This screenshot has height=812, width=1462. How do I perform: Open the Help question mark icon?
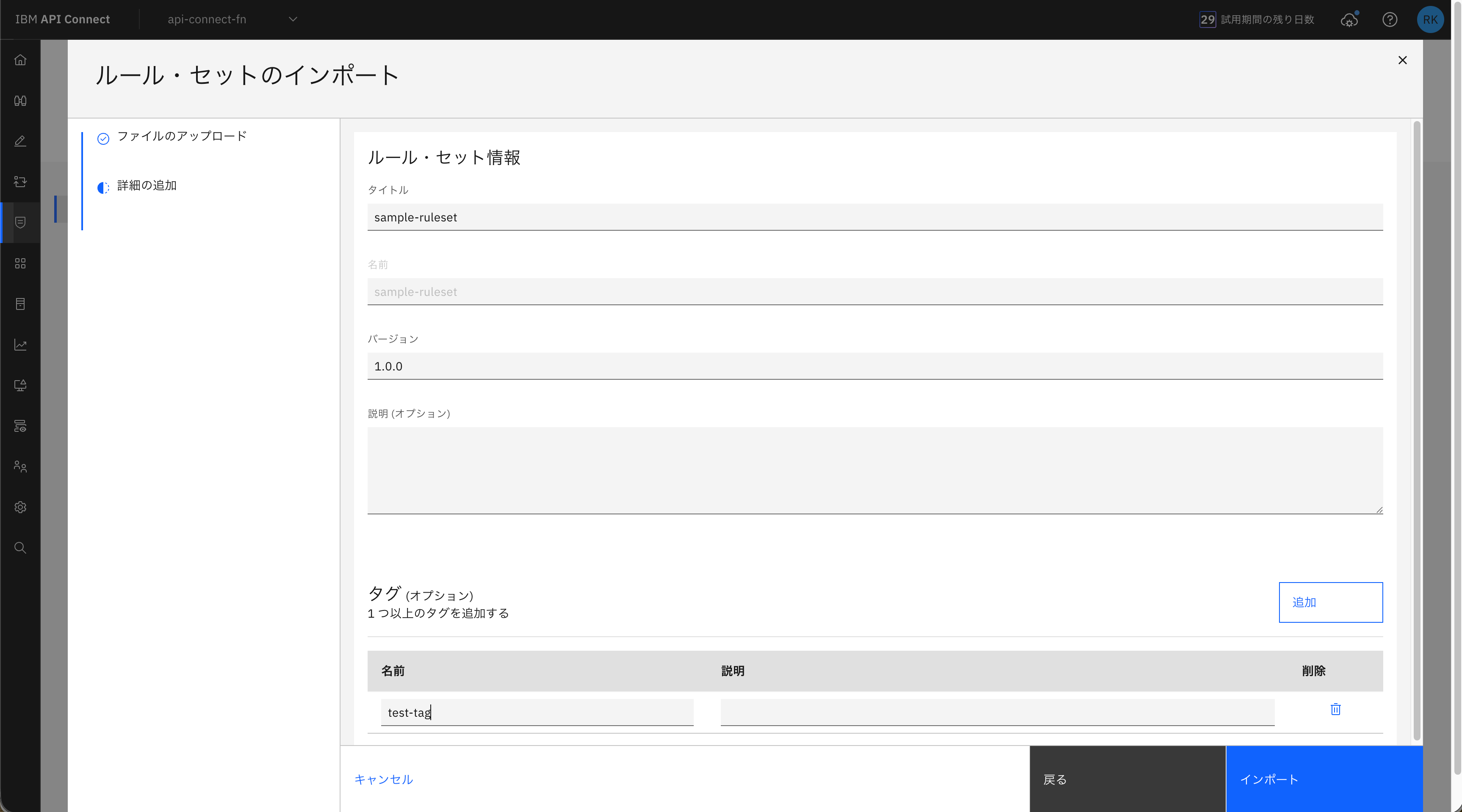point(1389,20)
